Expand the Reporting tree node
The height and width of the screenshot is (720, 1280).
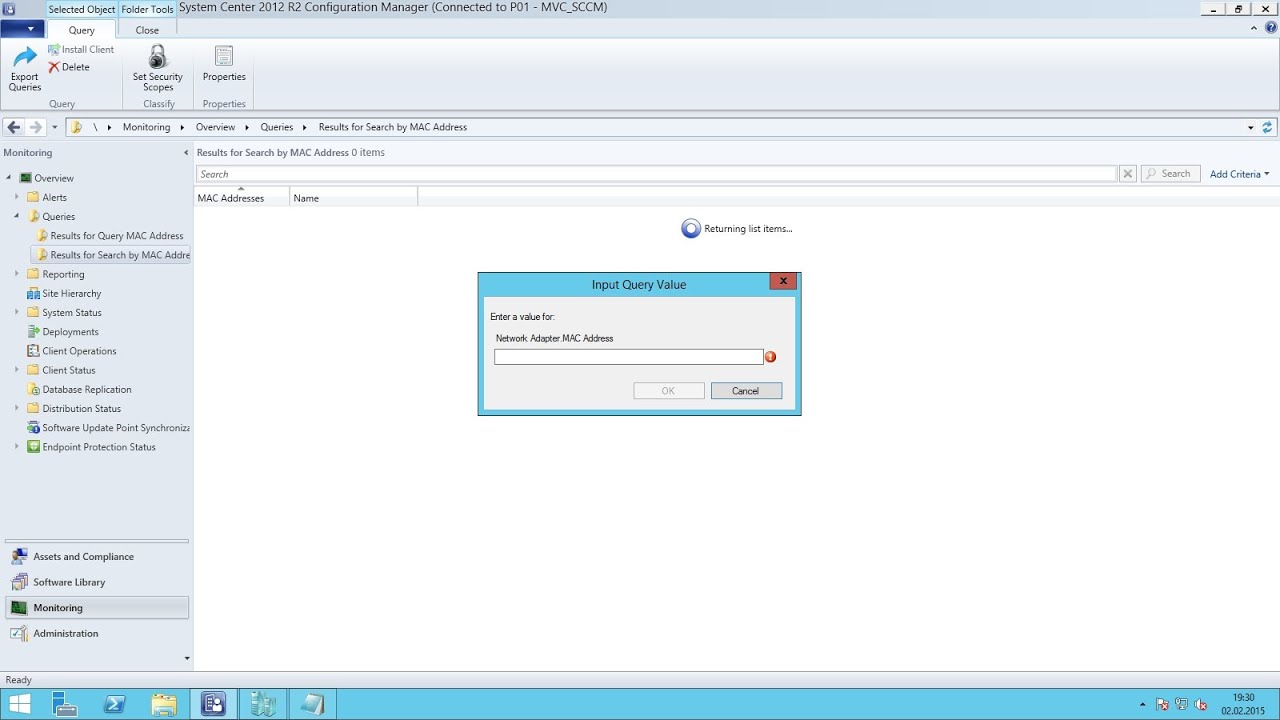17,274
